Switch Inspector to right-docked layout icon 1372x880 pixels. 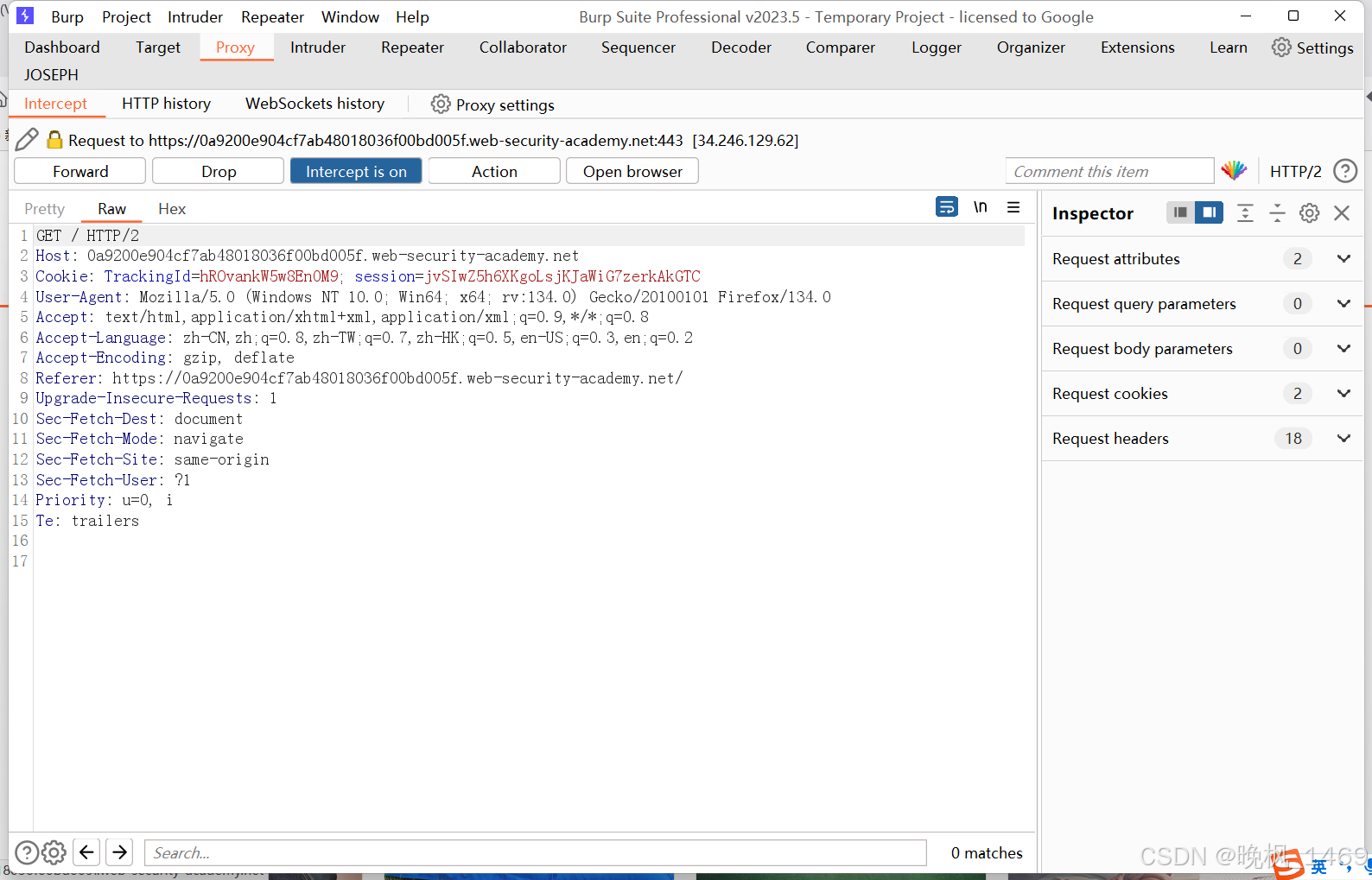point(1209,212)
